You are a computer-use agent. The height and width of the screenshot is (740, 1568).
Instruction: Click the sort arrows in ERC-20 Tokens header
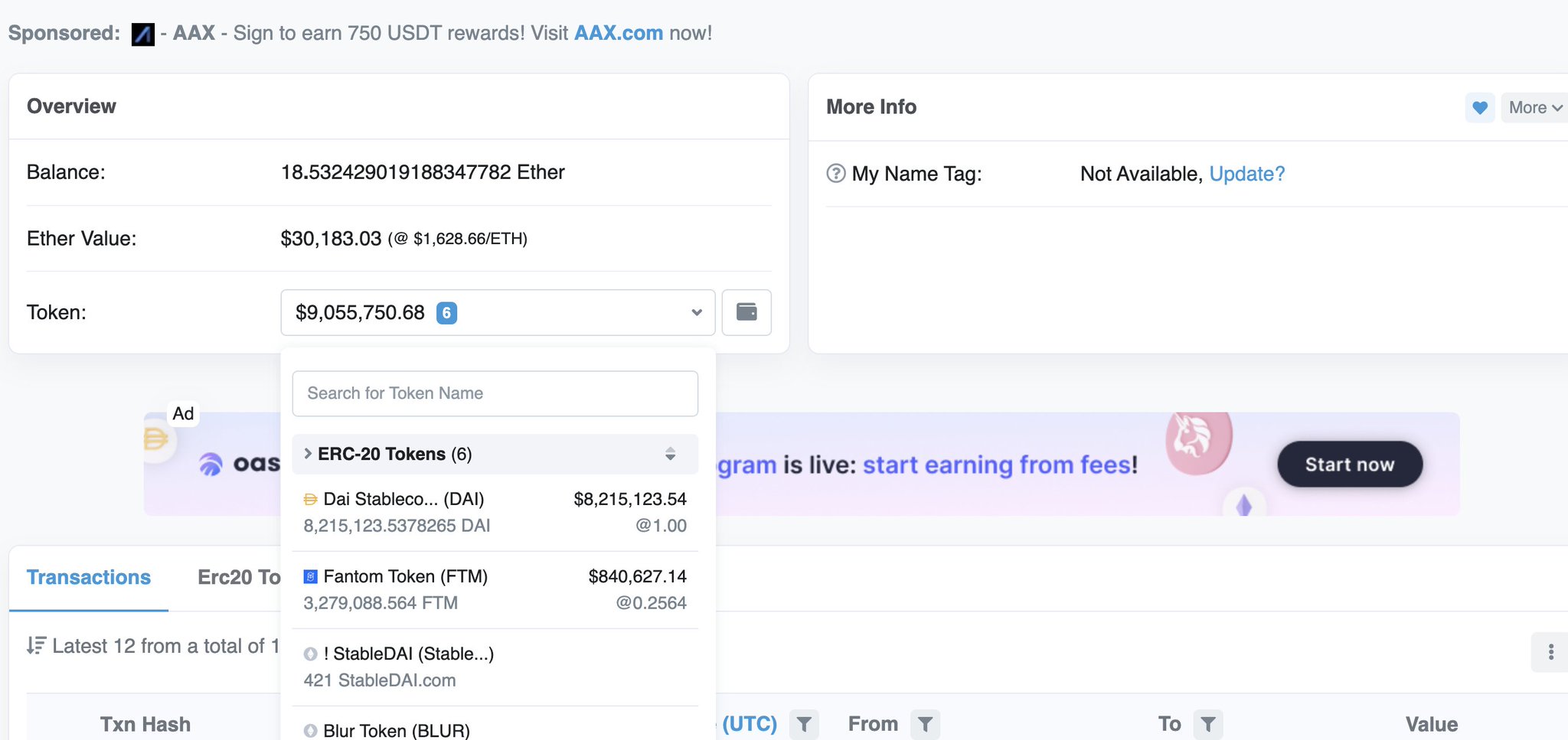[670, 454]
